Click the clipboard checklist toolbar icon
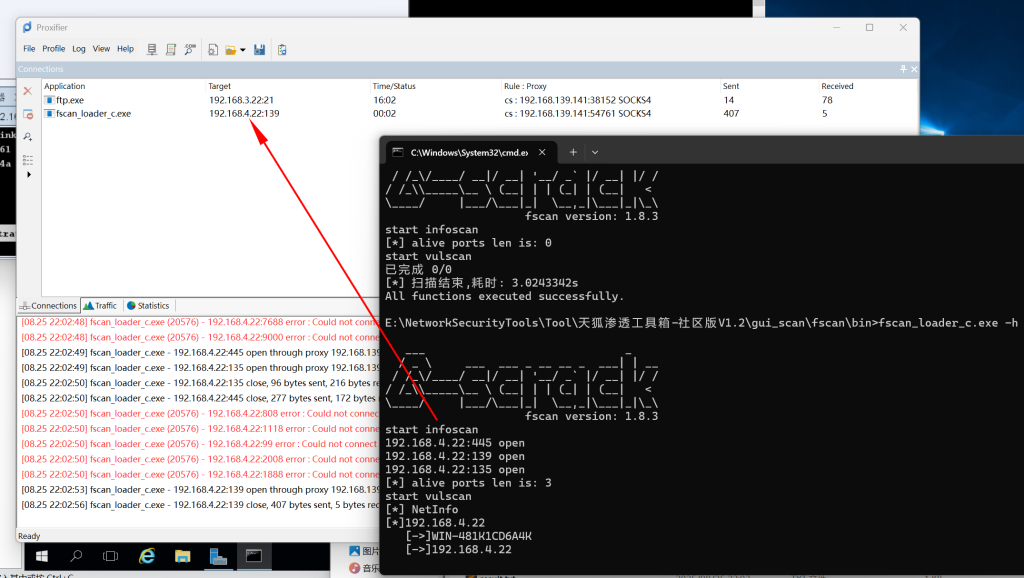The height and width of the screenshot is (578, 1024). [282, 50]
